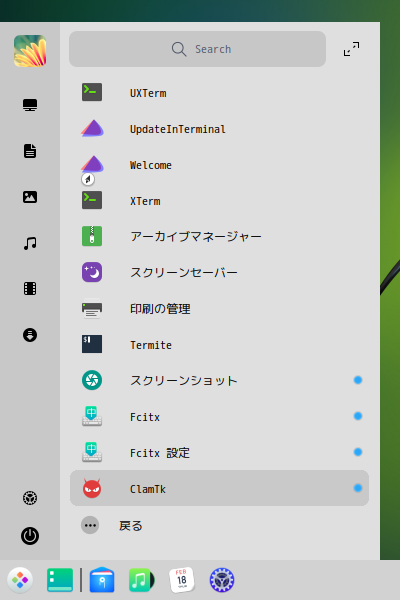Launch UpdateInTerminal from the app list
This screenshot has height=600, width=400.
pos(219,129)
